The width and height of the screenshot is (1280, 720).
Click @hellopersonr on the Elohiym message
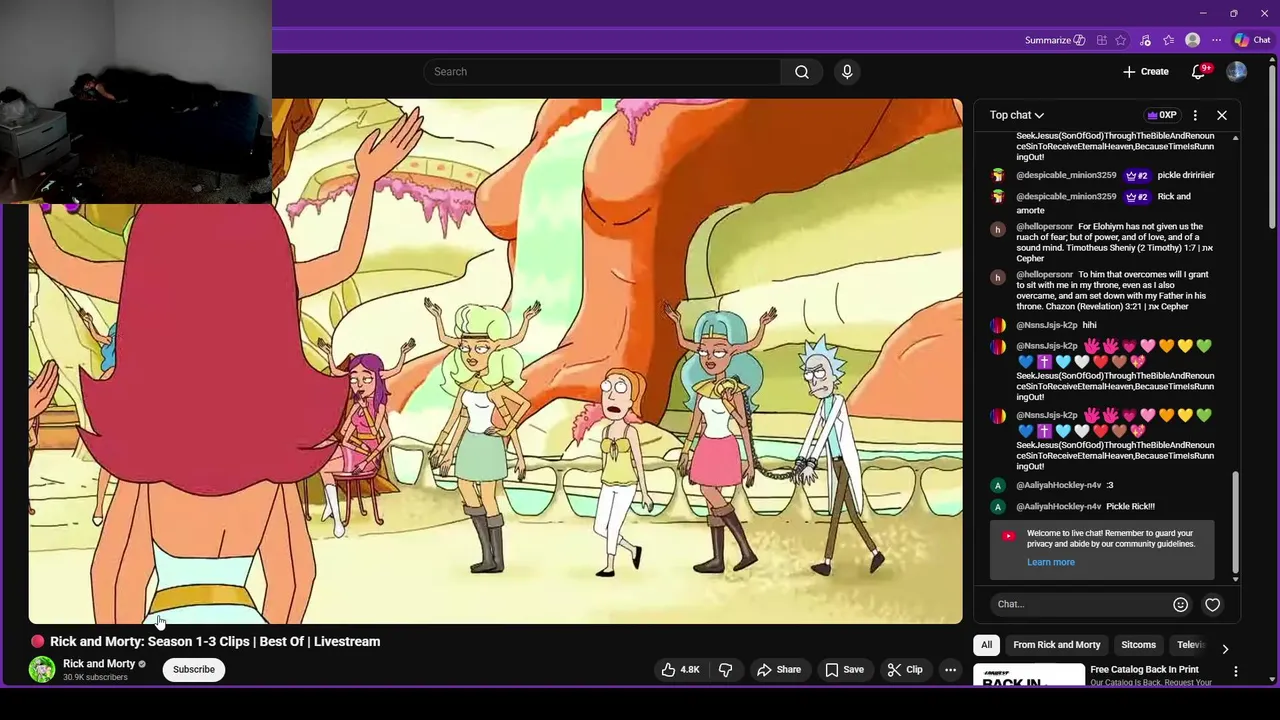[1045, 227]
